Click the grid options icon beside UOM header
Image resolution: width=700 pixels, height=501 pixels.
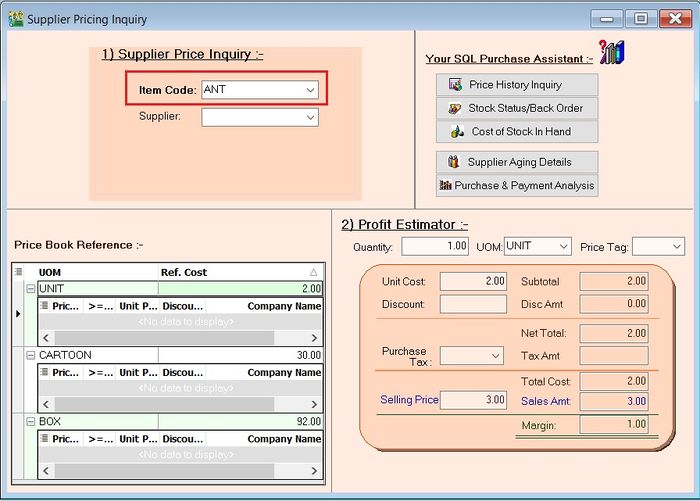point(19,271)
